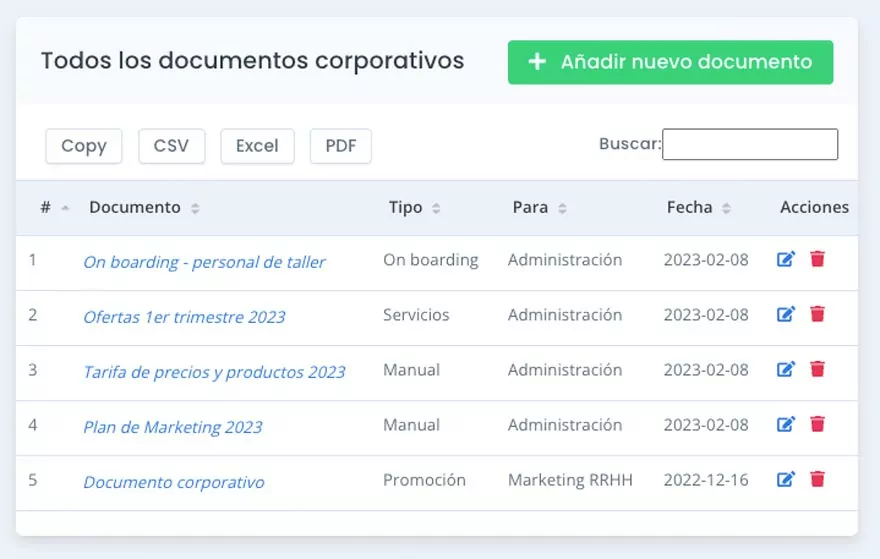
Task: Edit the Plan de Marketing 2023 row
Action: (x=786, y=424)
